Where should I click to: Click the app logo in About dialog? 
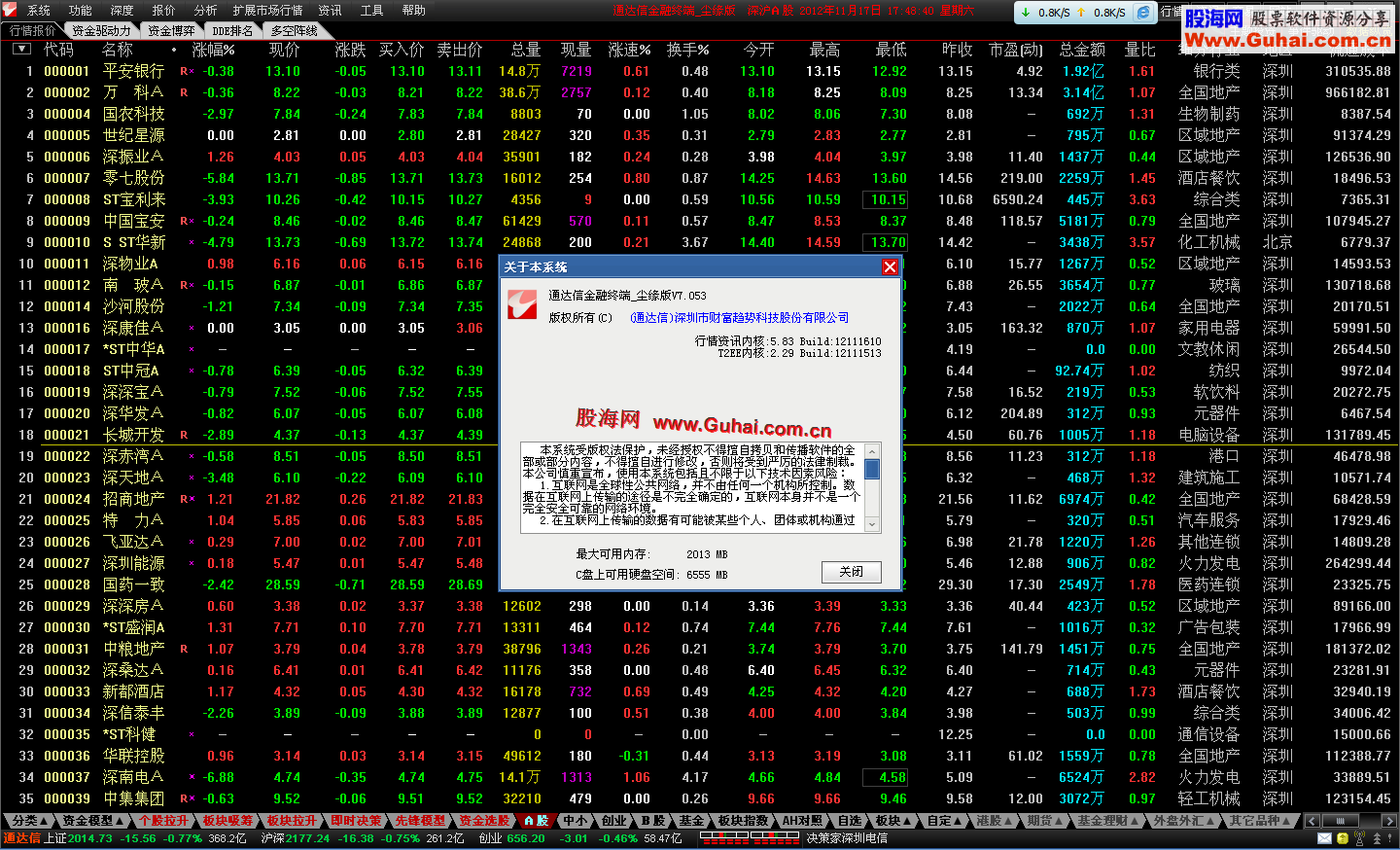point(523,303)
